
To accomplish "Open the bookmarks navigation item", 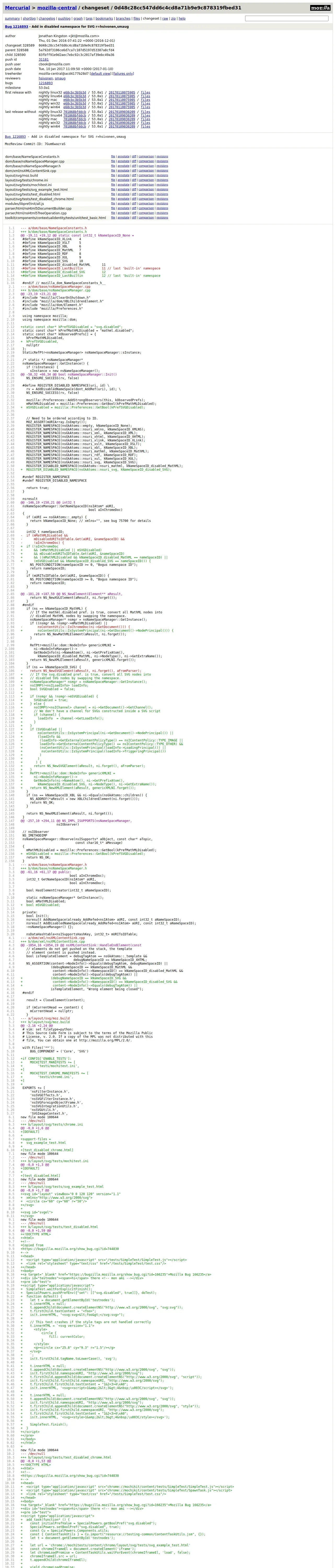I will [x=104, y=19].
